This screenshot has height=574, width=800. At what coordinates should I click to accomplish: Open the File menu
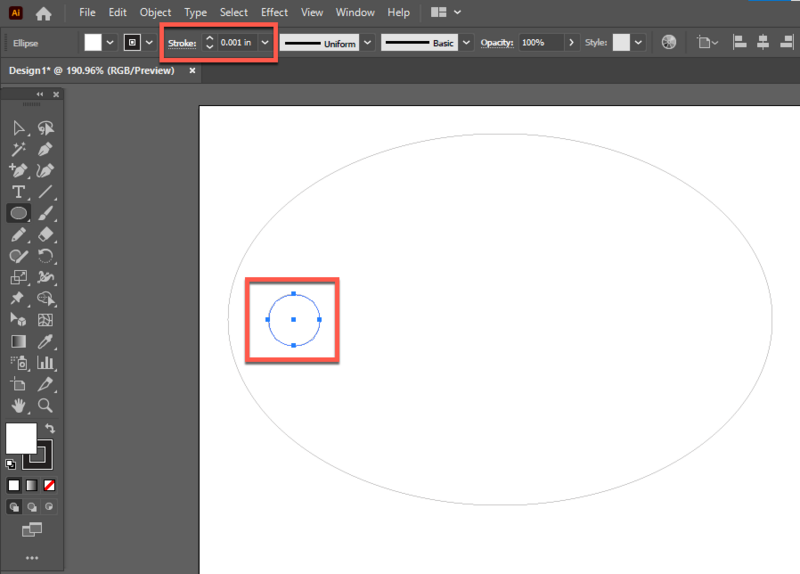87,12
